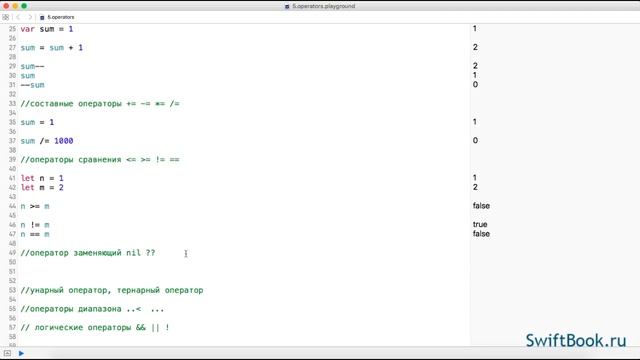
Task: Place cursor on line 'var sum = 1'
Action: pos(47,29)
